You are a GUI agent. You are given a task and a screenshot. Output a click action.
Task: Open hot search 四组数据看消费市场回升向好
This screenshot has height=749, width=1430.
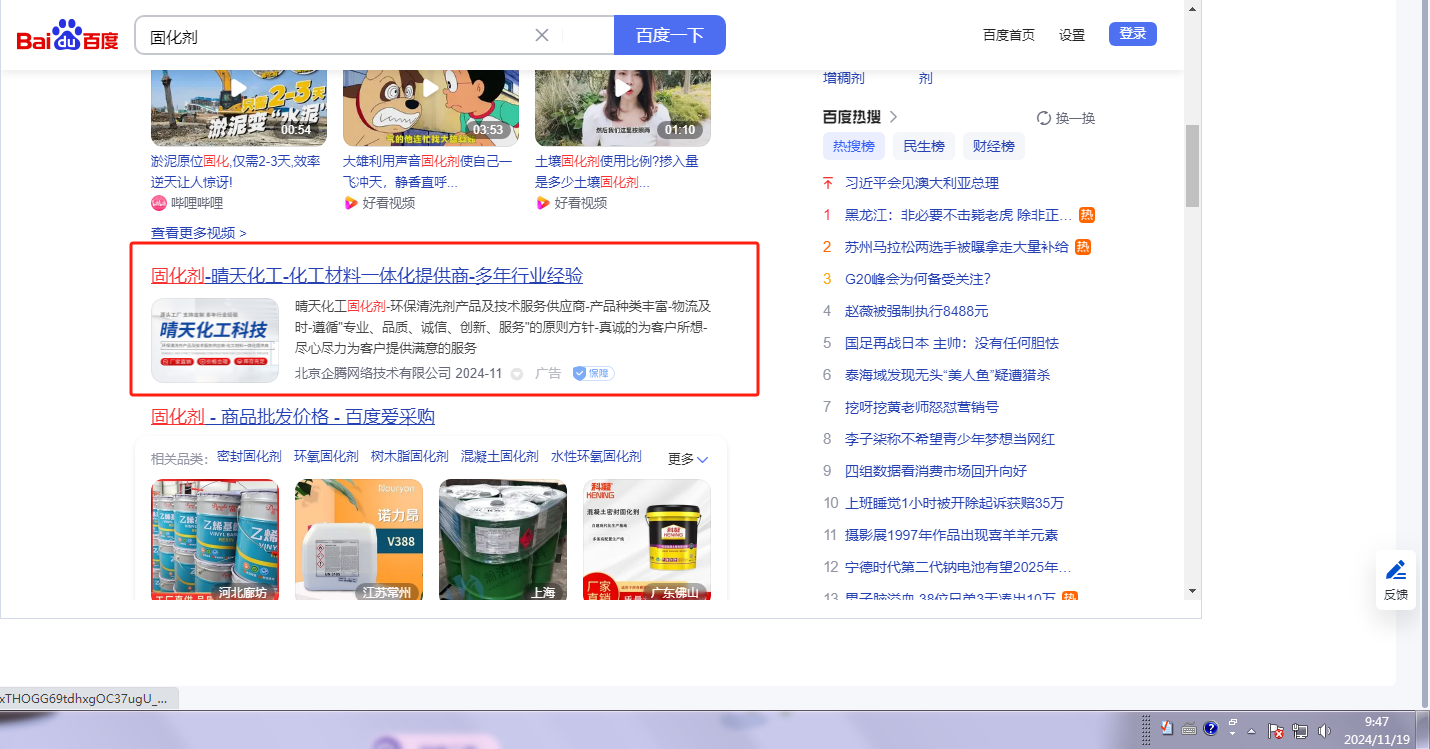(936, 471)
